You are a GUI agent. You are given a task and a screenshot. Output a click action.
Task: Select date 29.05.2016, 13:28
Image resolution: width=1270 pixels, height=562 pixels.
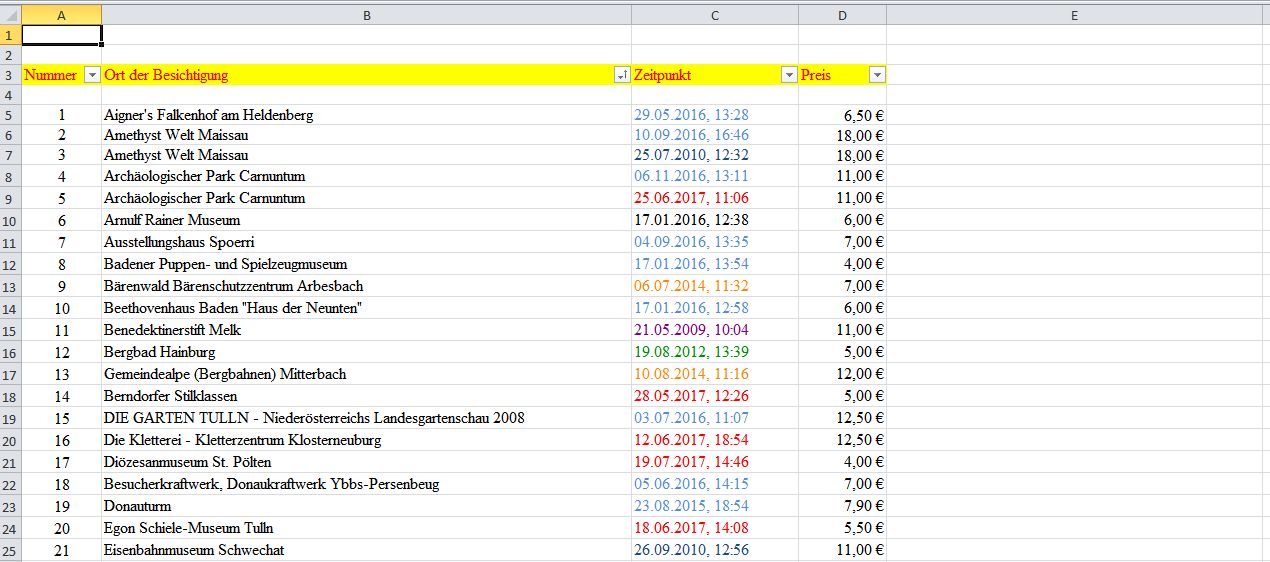point(715,115)
